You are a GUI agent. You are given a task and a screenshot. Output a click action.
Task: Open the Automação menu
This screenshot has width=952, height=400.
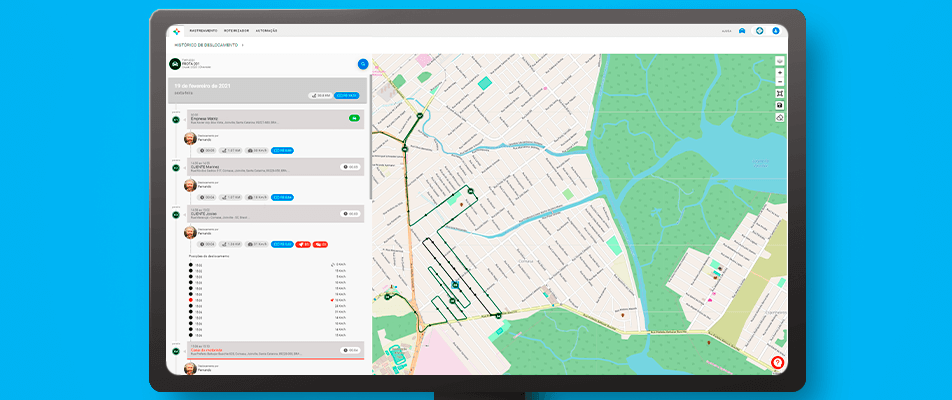[x=267, y=31]
